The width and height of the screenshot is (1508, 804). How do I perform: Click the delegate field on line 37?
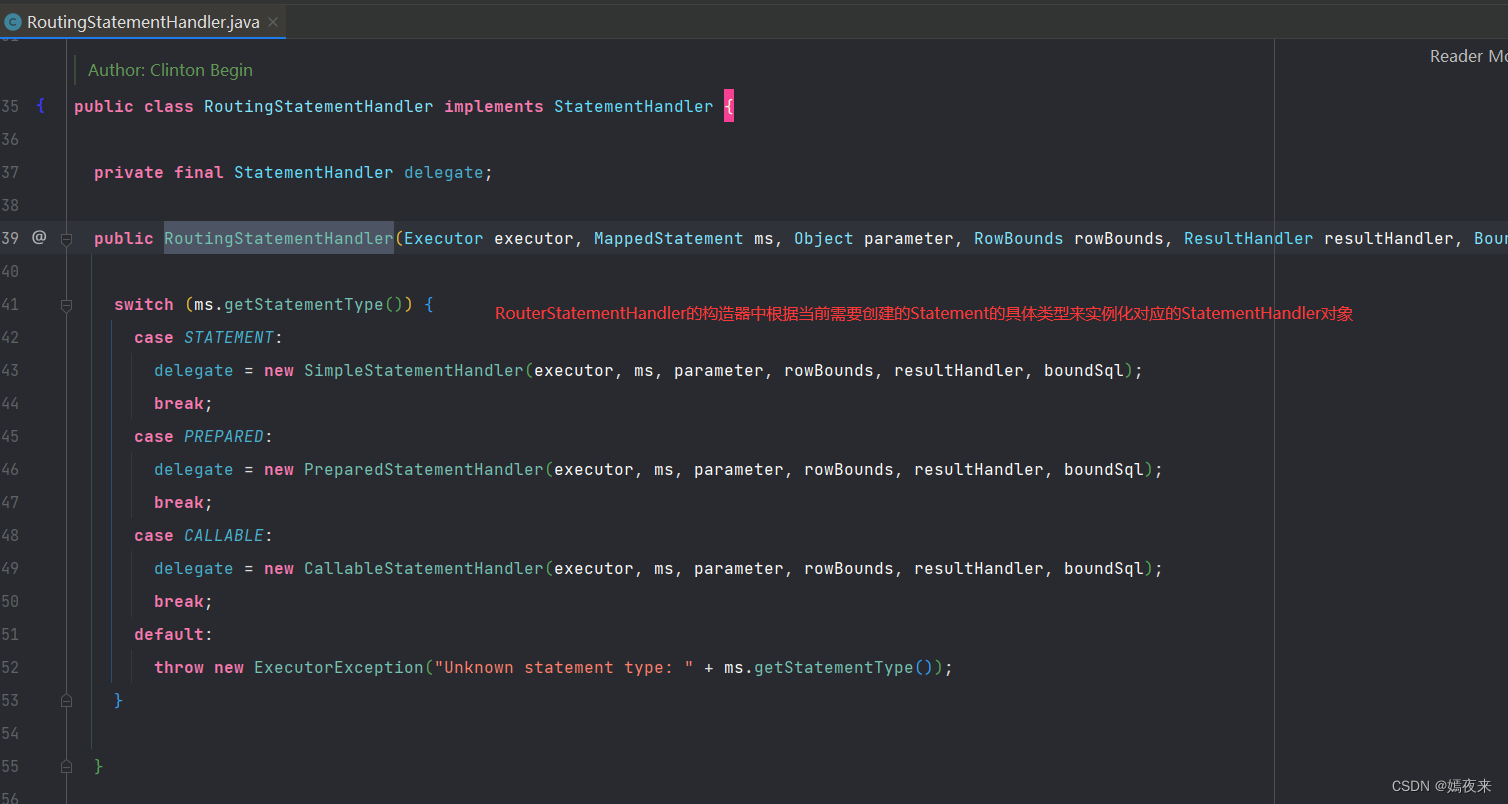point(444,172)
